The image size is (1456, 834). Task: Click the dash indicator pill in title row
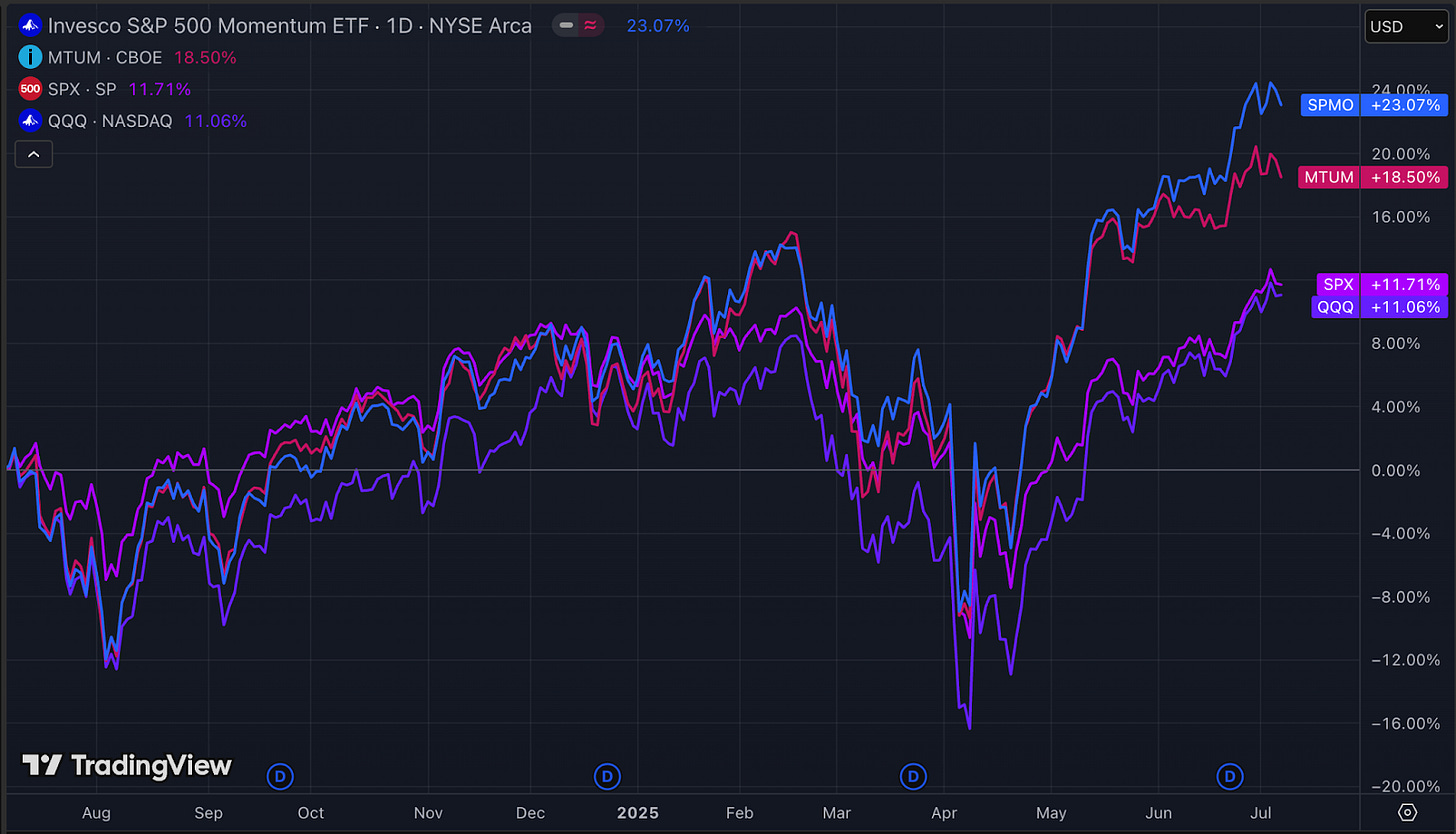pyautogui.click(x=567, y=25)
